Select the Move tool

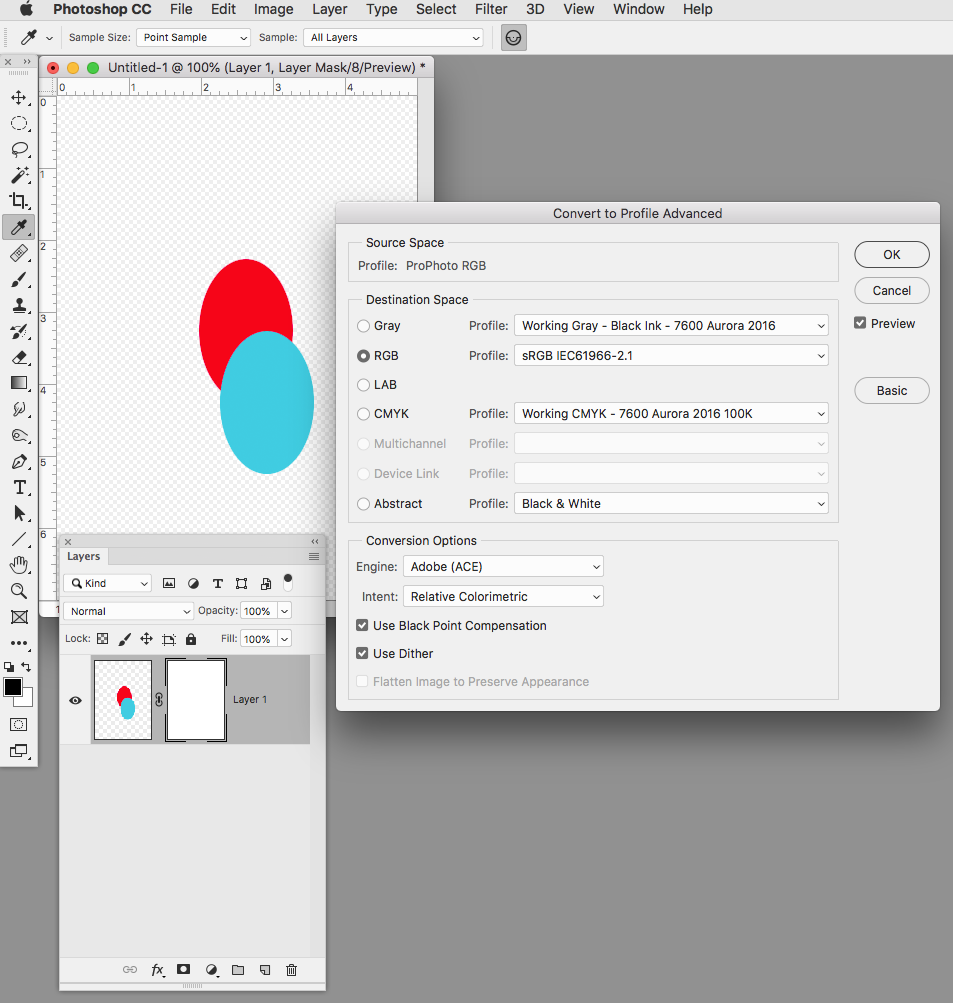(19, 97)
